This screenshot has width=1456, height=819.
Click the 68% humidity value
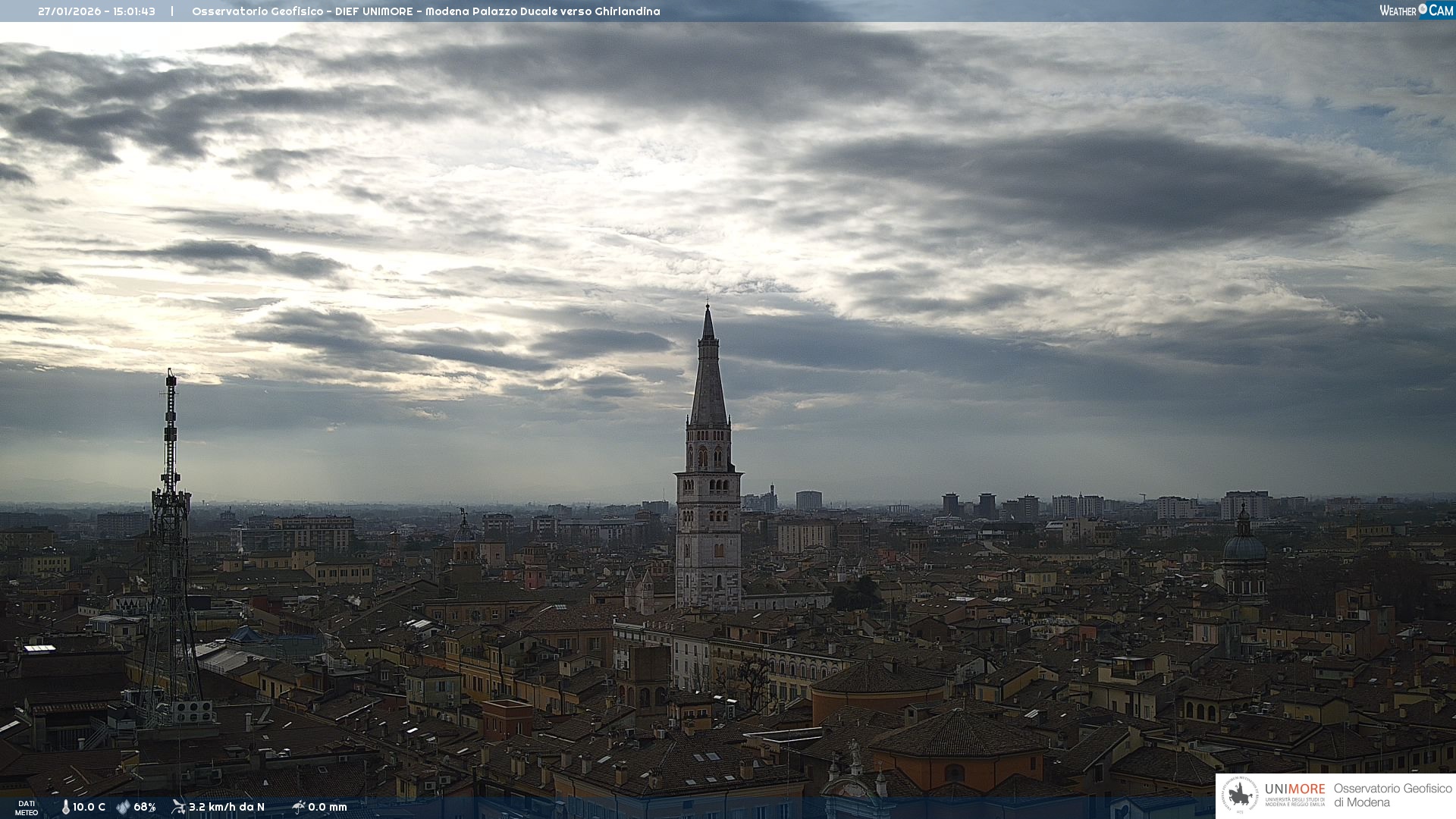[144, 807]
